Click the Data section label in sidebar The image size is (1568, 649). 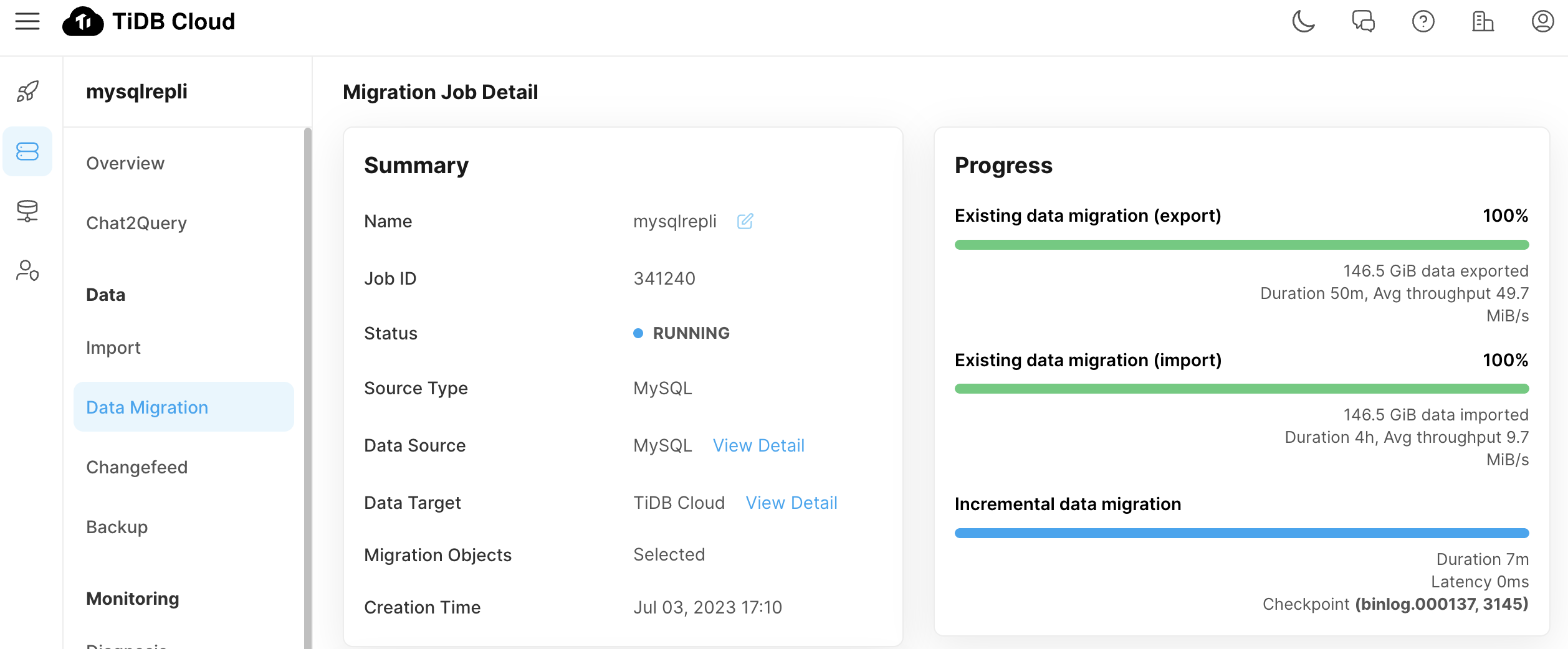tap(106, 295)
